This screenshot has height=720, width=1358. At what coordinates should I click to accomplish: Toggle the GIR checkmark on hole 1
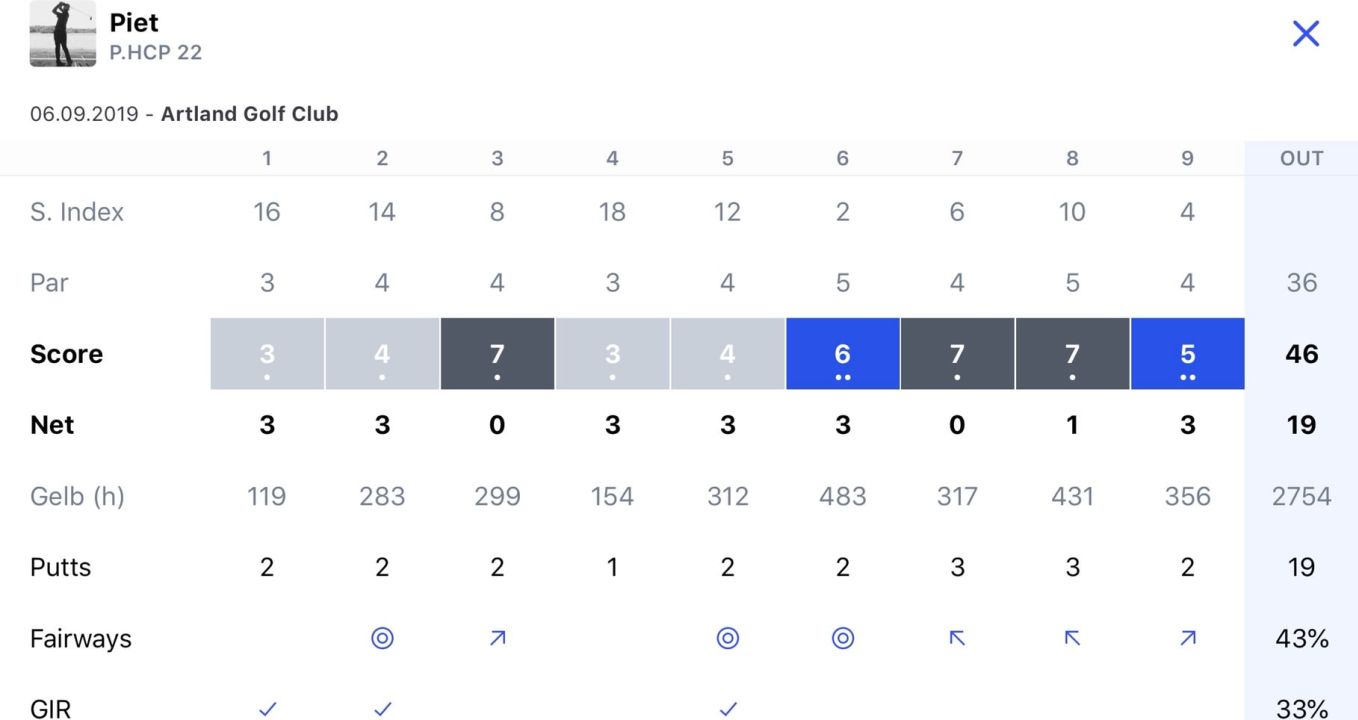267,709
